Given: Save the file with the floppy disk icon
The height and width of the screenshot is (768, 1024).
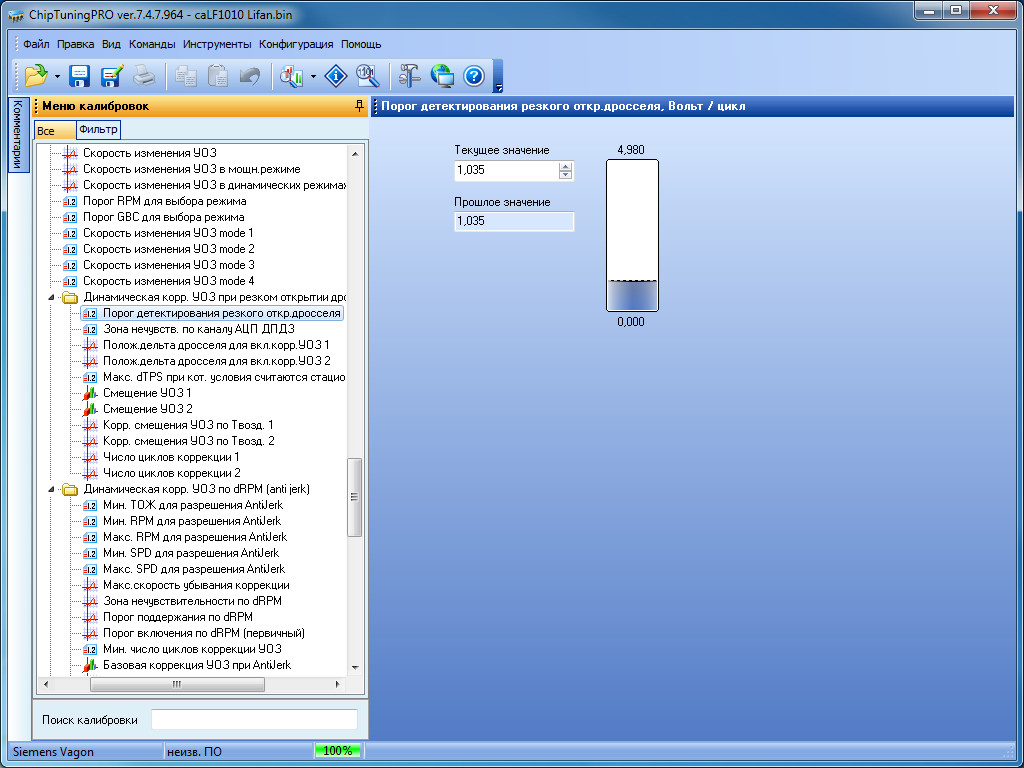Looking at the screenshot, I should click(79, 76).
